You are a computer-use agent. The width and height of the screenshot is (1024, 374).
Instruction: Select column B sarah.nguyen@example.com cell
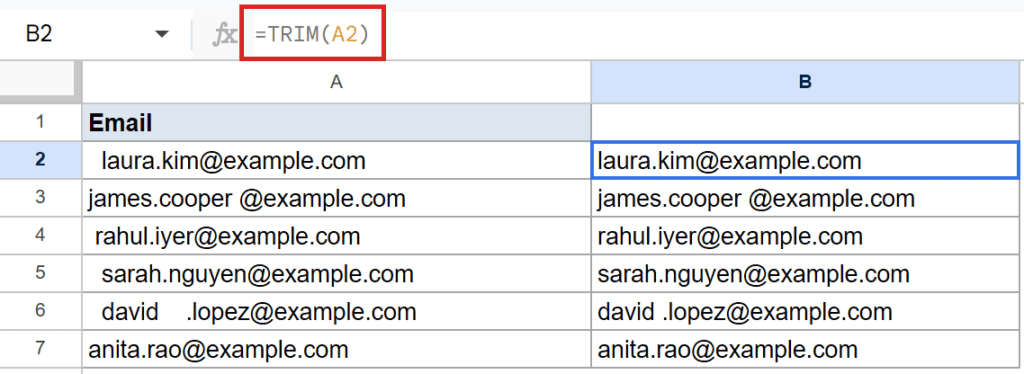[805, 273]
